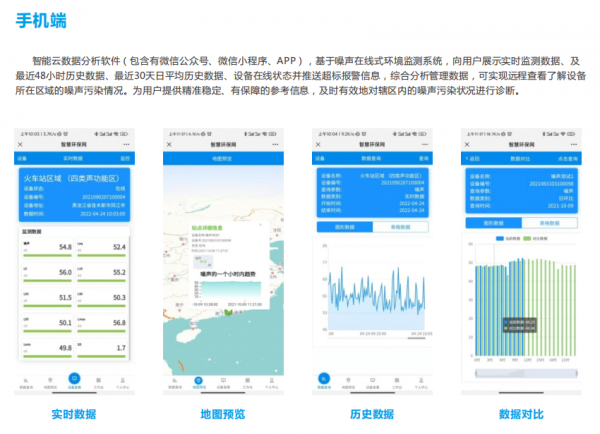Viewport: 600px width, 434px height.
Task: Click the green station marker on the map
Action: 227,313
